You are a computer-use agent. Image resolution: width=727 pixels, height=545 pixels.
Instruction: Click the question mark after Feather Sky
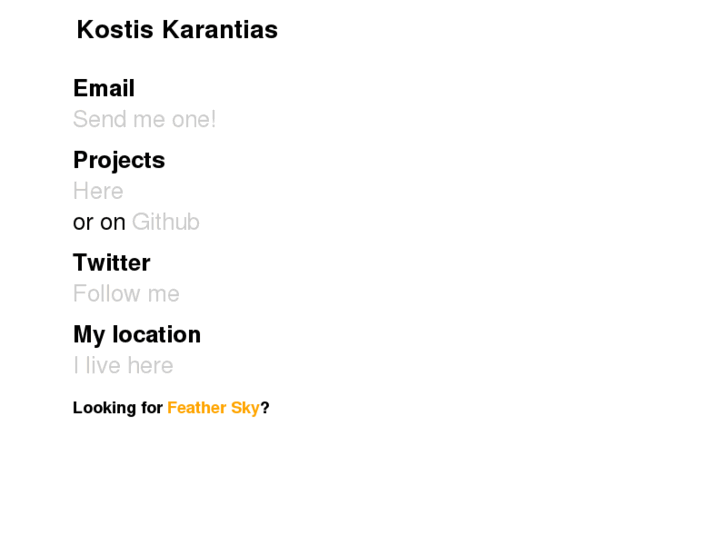click(265, 408)
